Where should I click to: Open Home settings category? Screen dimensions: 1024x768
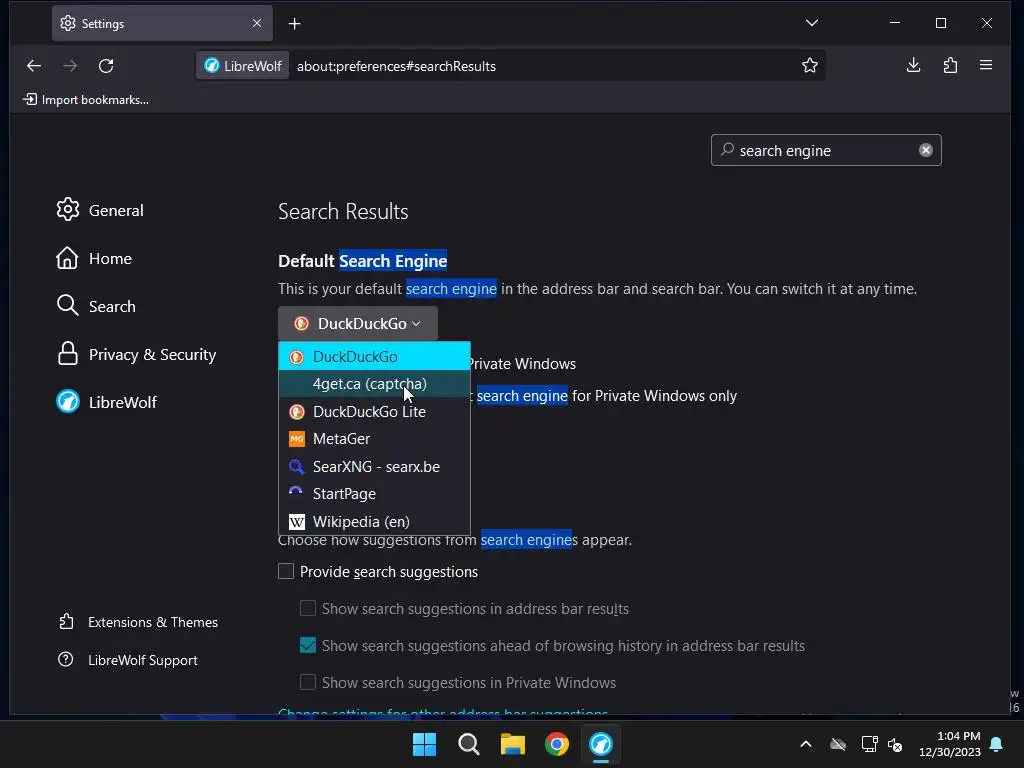pyautogui.click(x=94, y=259)
